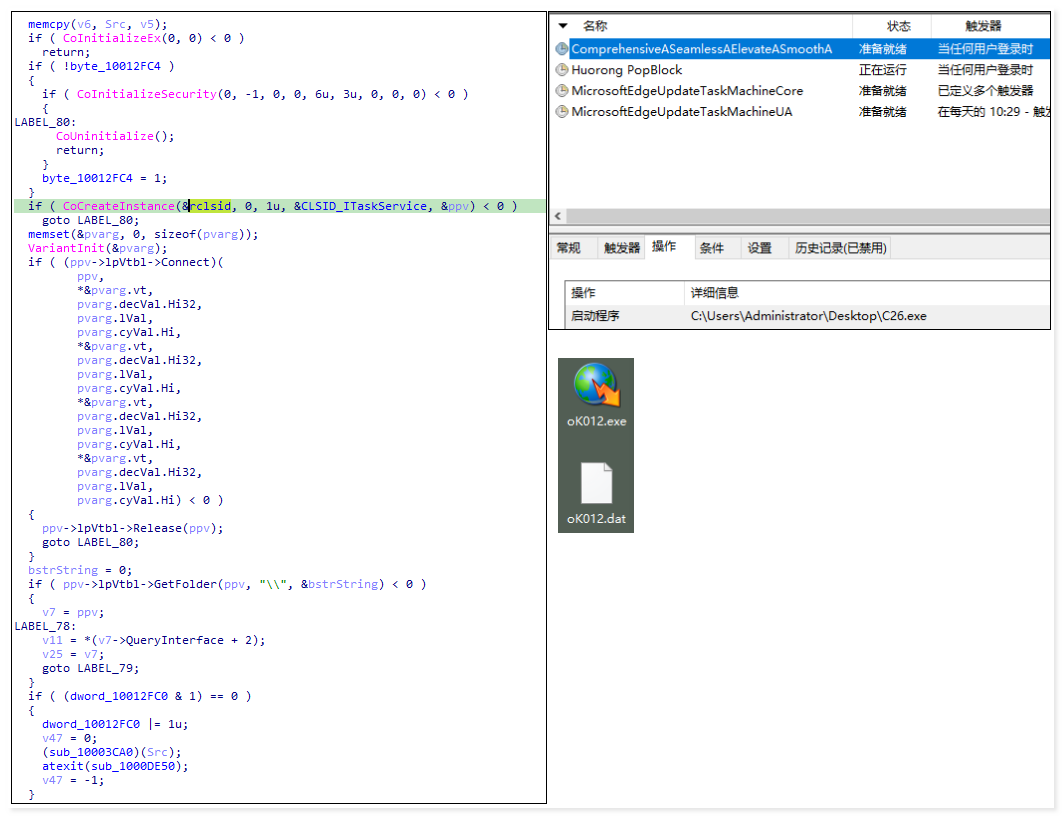Viewport: 1062px width, 816px height.
Task: Select the oK012.dat blank file icon
Action: [596, 484]
